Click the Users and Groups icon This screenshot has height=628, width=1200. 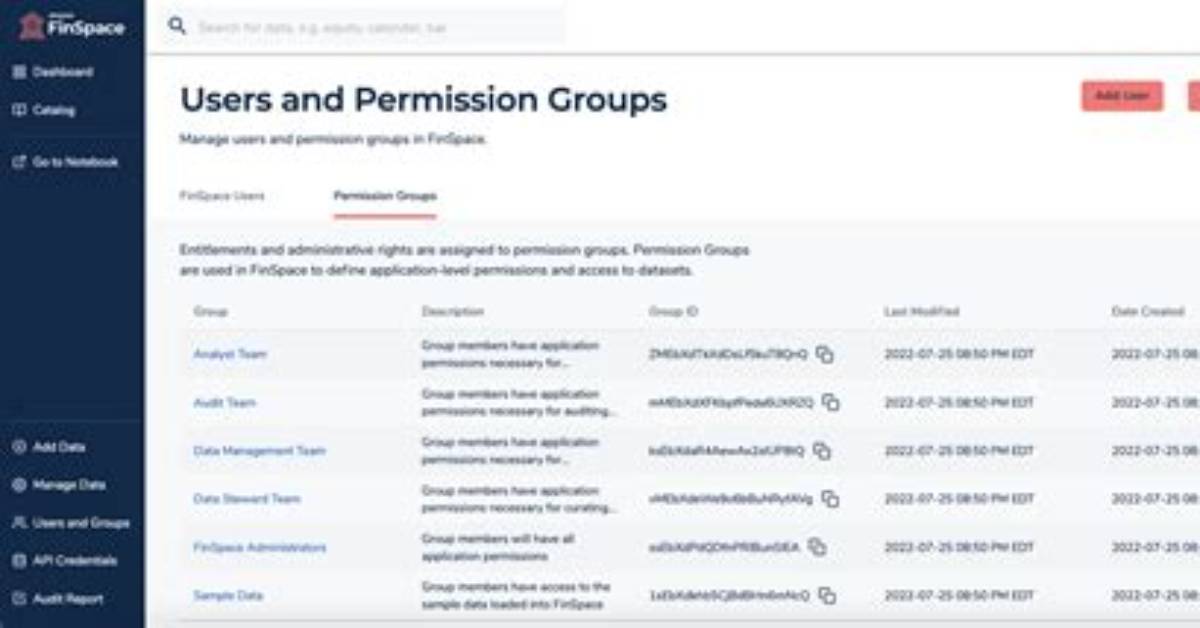tap(19, 523)
